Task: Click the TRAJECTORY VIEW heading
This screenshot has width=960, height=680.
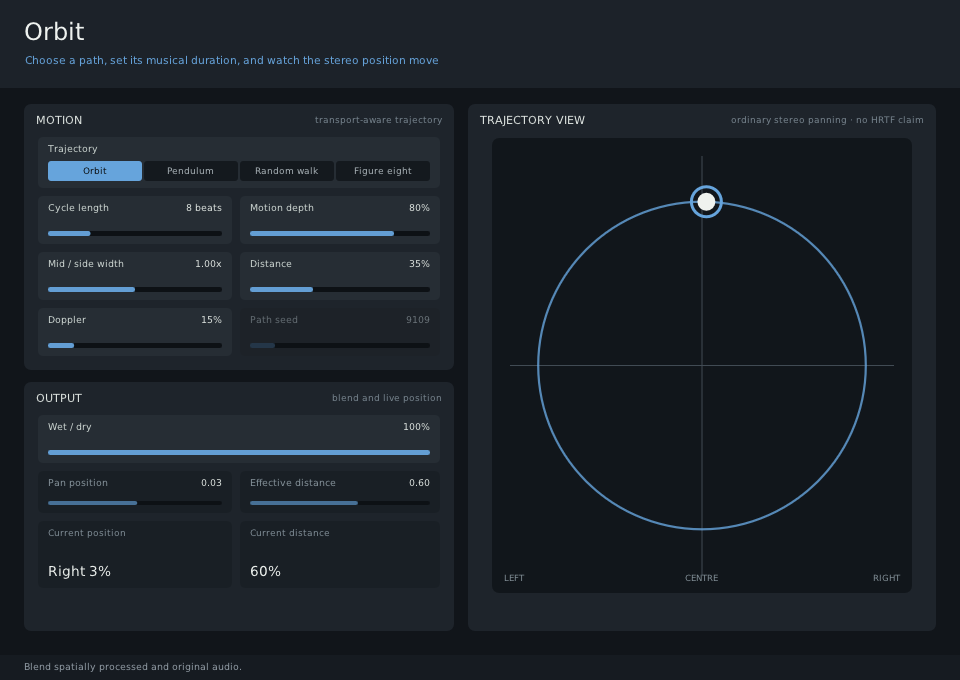Action: click(532, 120)
